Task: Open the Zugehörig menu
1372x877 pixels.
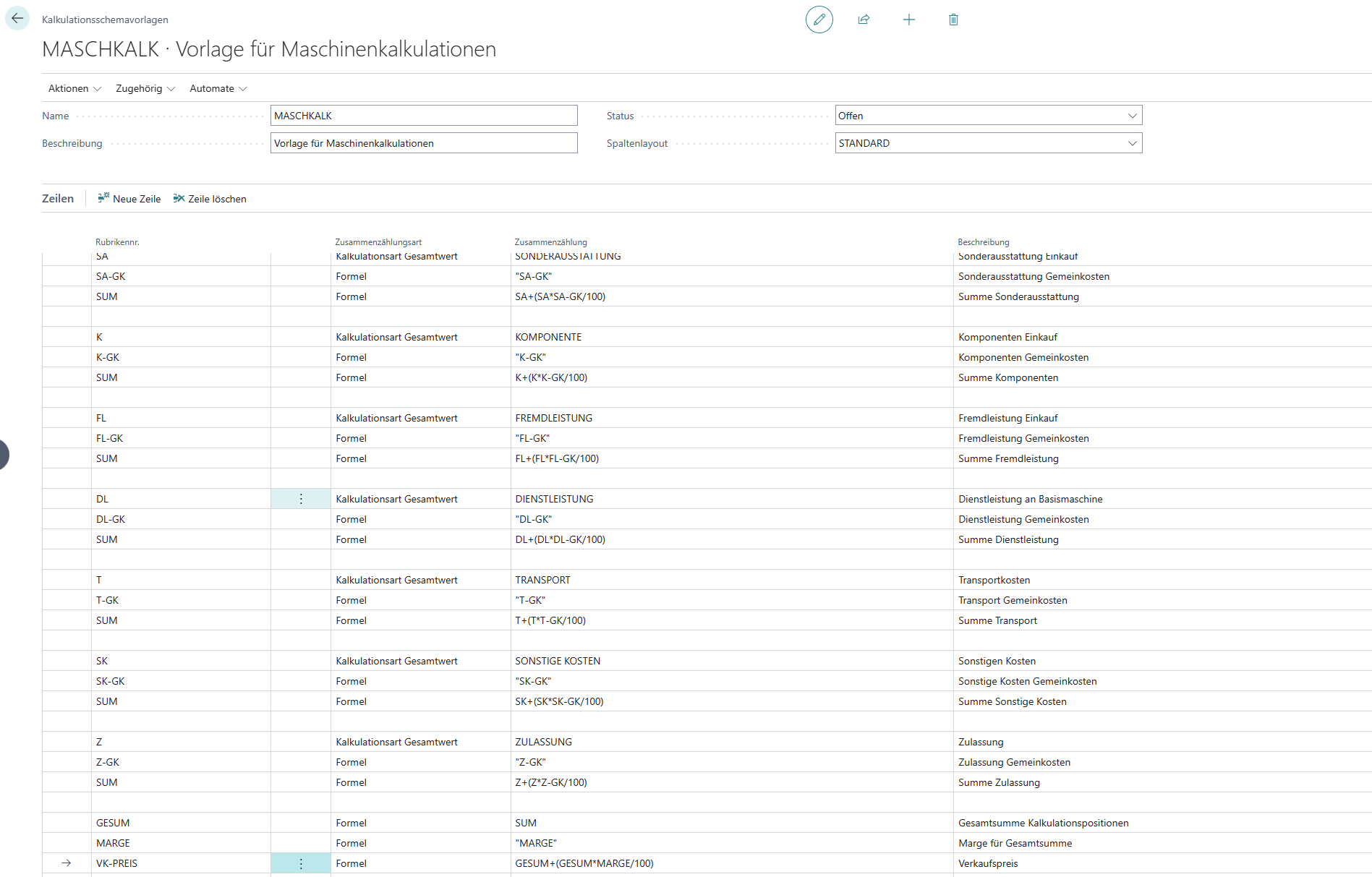Action: 145,88
